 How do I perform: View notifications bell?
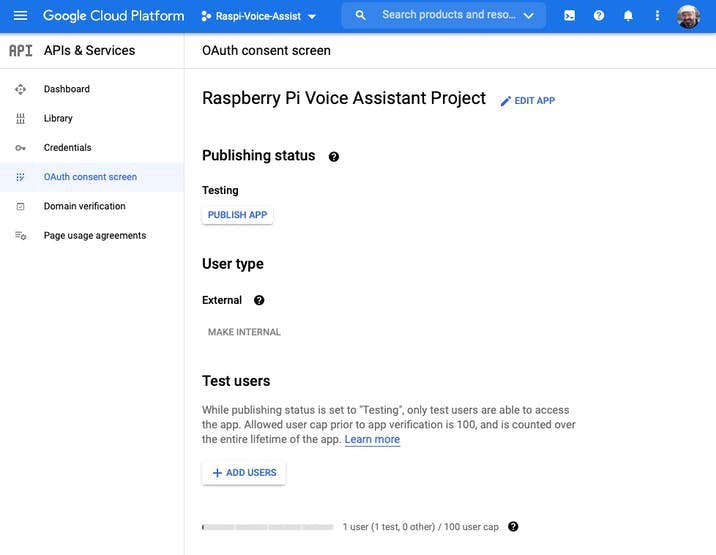[628, 16]
